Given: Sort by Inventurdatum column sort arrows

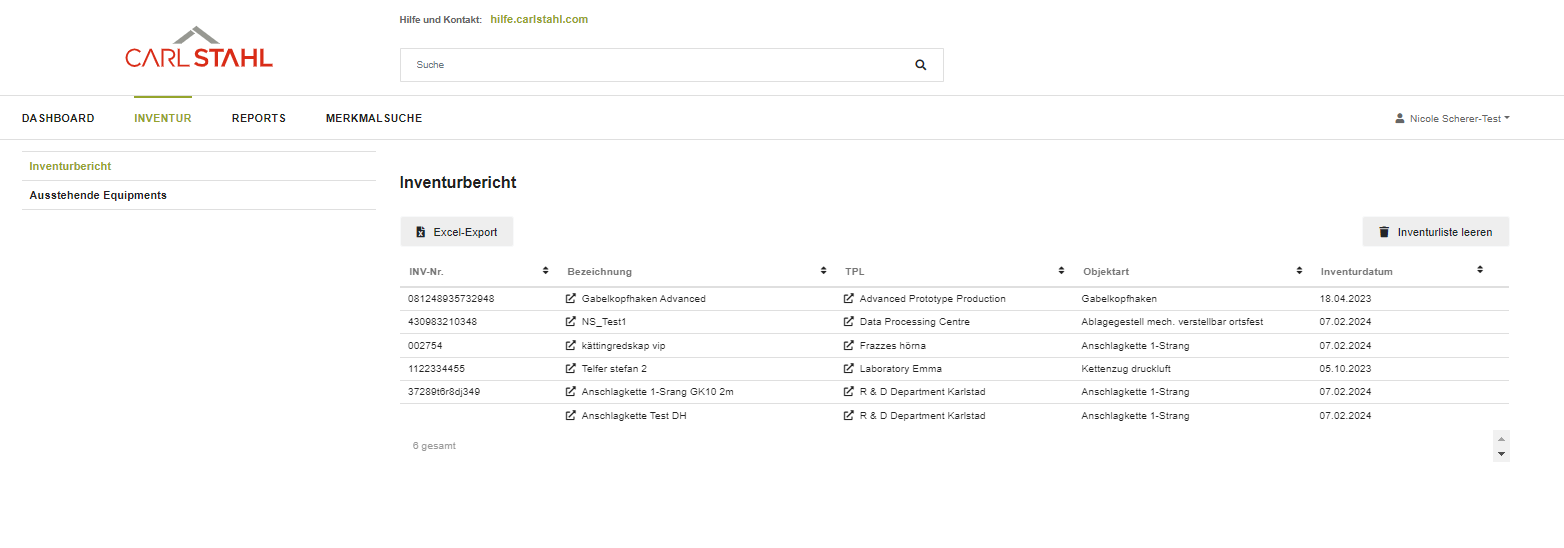Looking at the screenshot, I should click(x=1480, y=270).
